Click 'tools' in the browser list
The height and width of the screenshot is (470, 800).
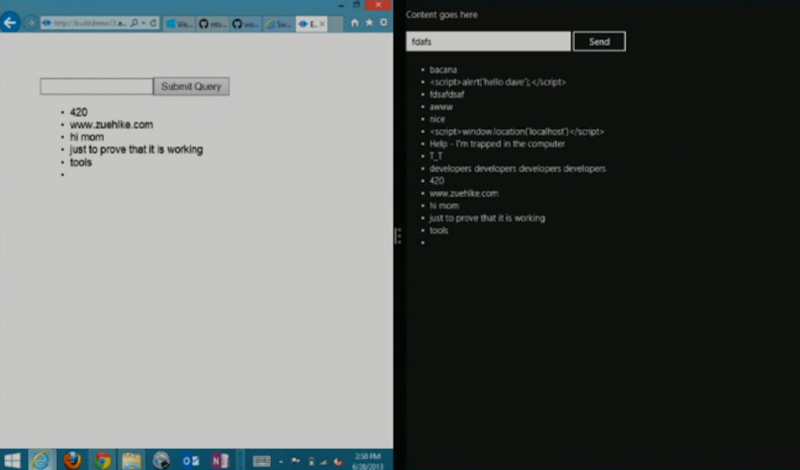click(x=81, y=162)
